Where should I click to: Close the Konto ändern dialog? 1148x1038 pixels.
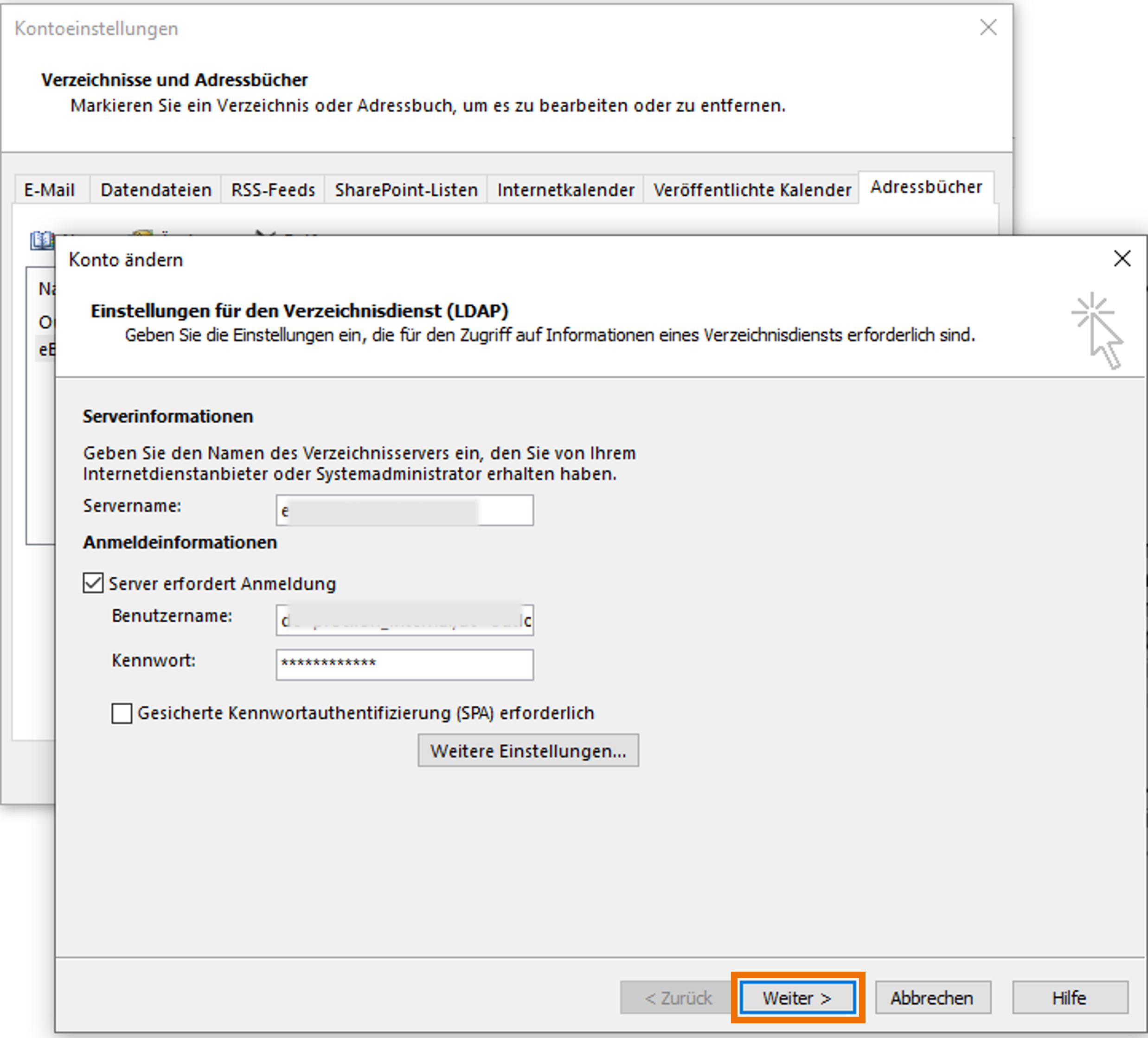click(1122, 258)
